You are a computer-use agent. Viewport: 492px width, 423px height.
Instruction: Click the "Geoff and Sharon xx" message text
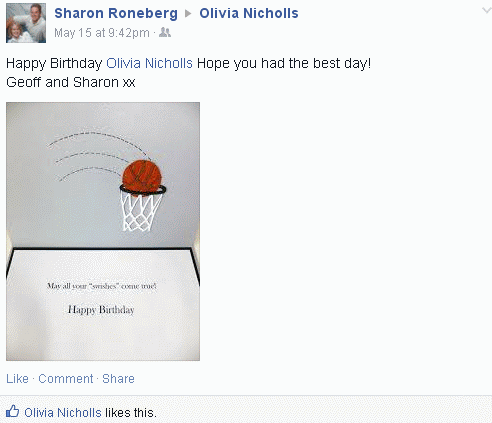pos(71,82)
